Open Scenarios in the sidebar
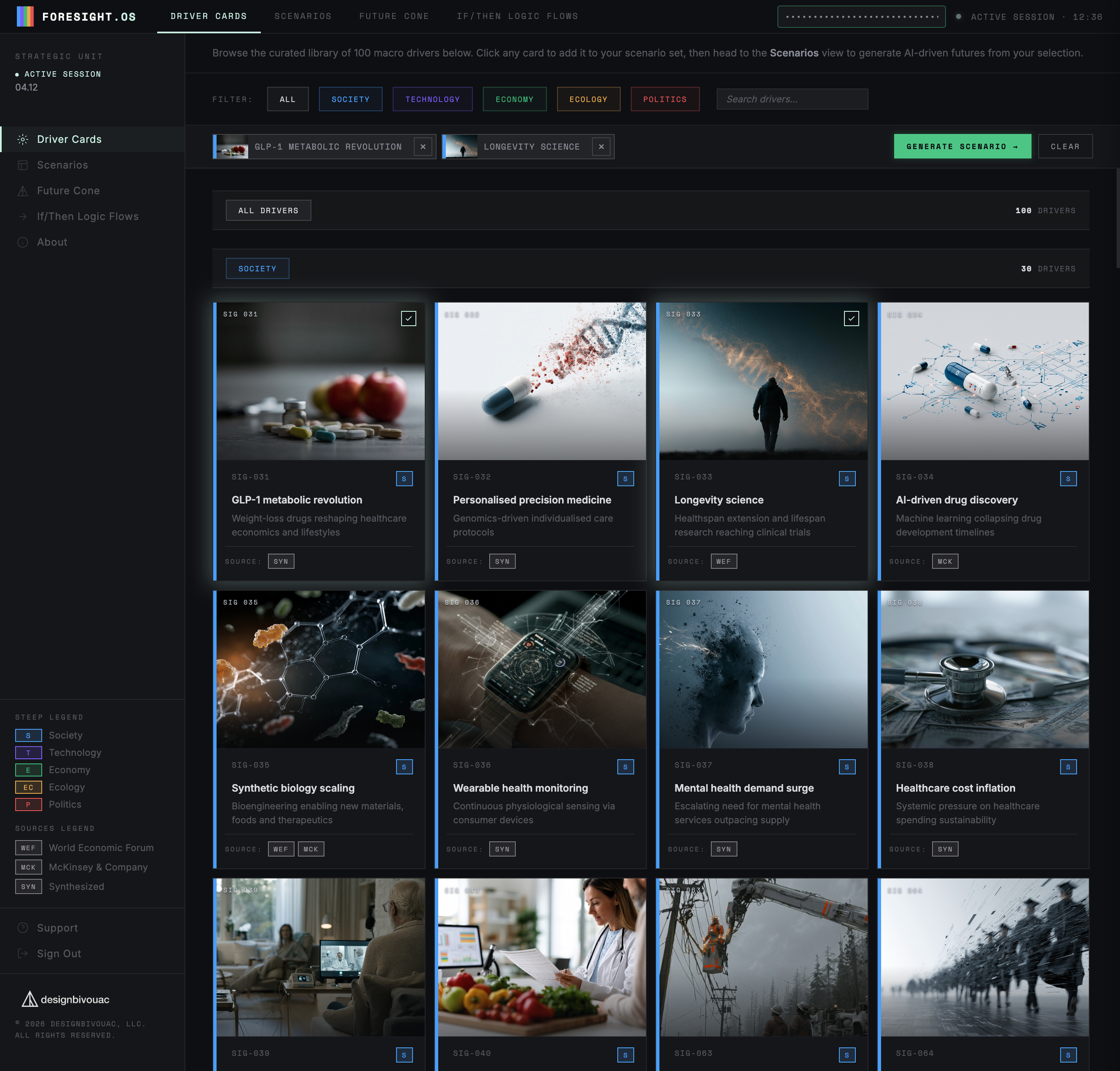 pyautogui.click(x=92, y=165)
